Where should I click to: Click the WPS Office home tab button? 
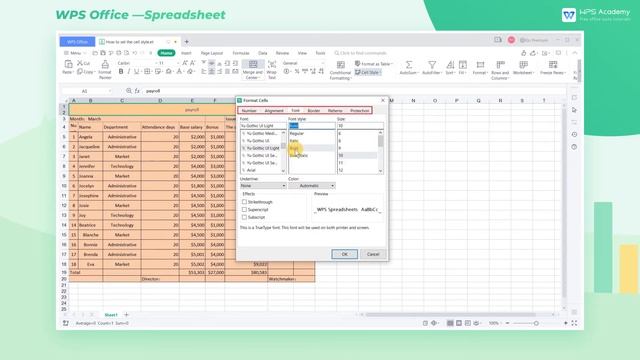pos(77,42)
